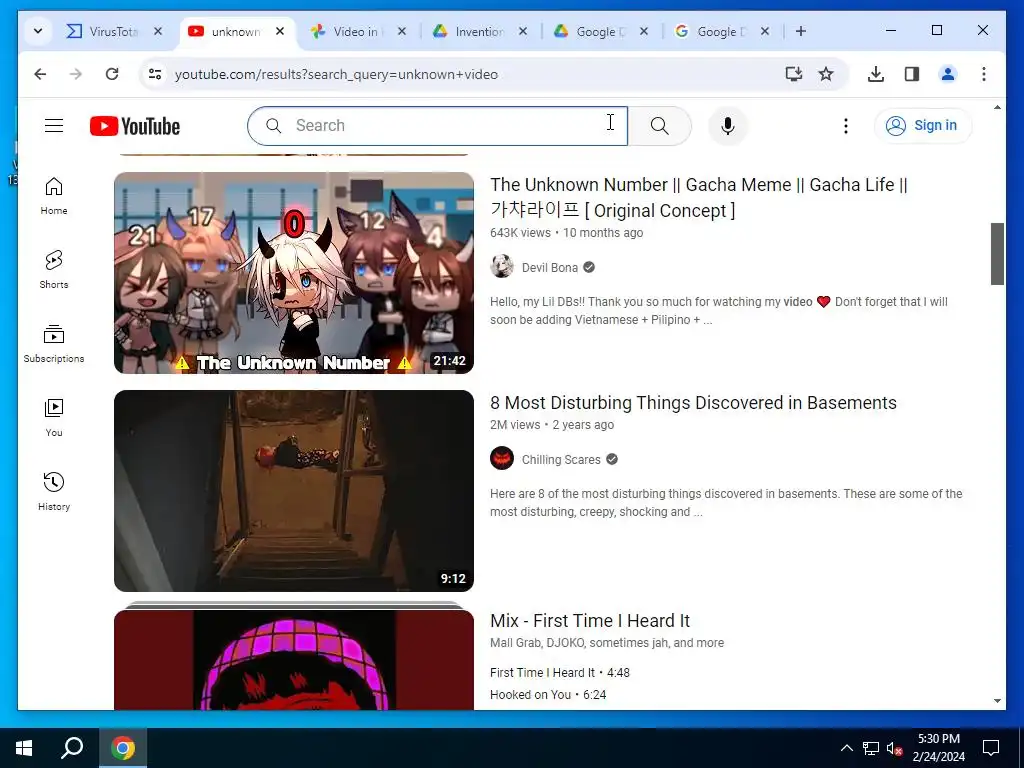Image resolution: width=1024 pixels, height=768 pixels.
Task: Open a new browser tab
Action: [801, 31]
